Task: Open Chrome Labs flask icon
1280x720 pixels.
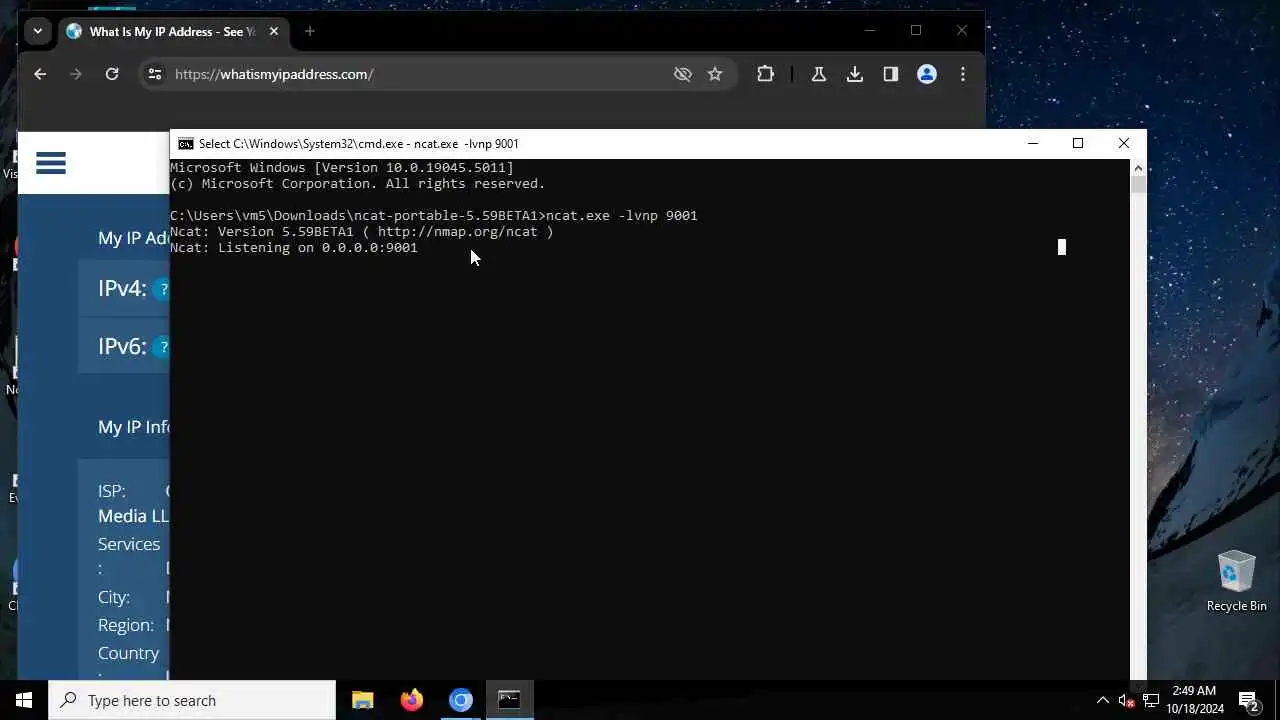Action: click(x=819, y=74)
